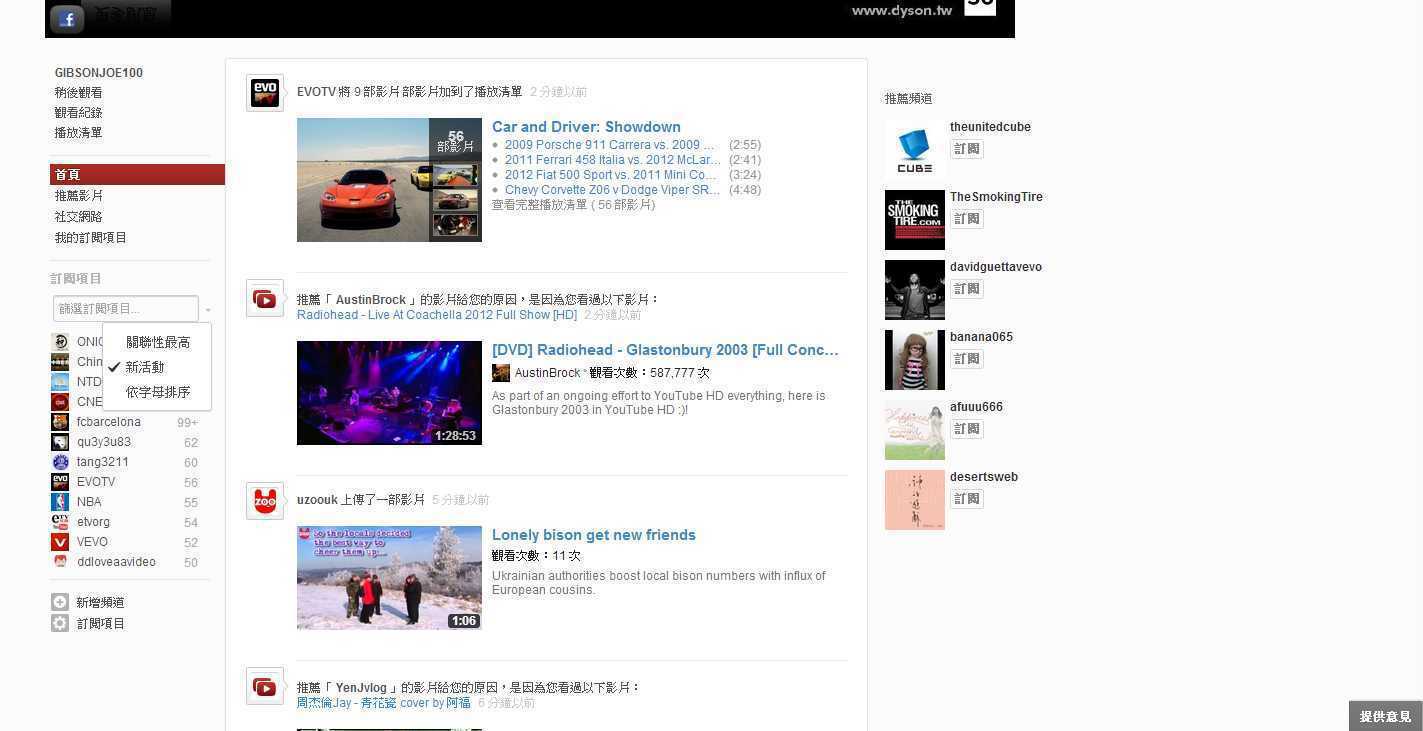Open the www.dyson.tw banner ad
Screen dimensions: 1423x731
530,18
